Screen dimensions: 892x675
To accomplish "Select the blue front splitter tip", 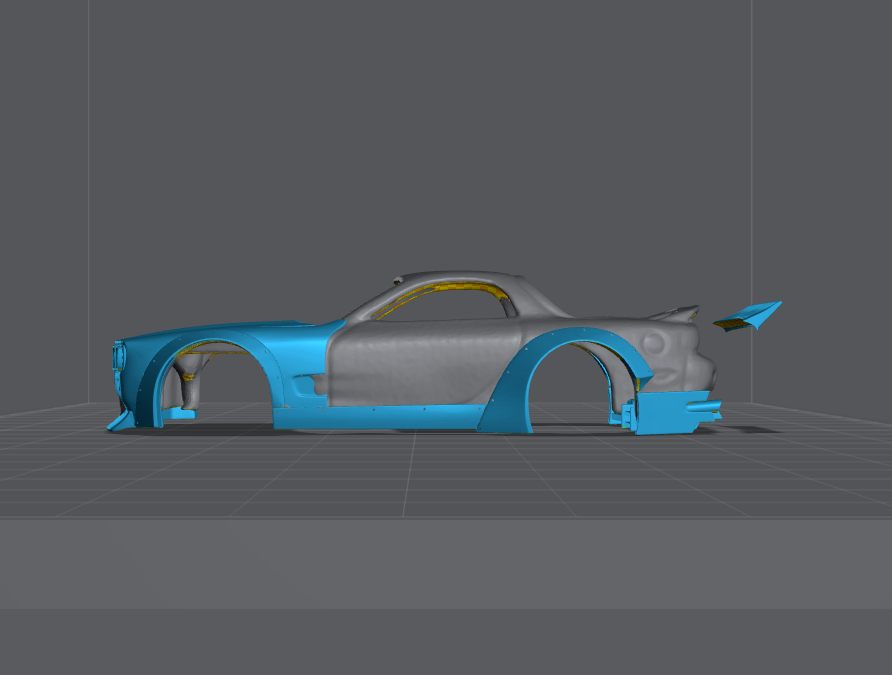I will pos(118,422).
